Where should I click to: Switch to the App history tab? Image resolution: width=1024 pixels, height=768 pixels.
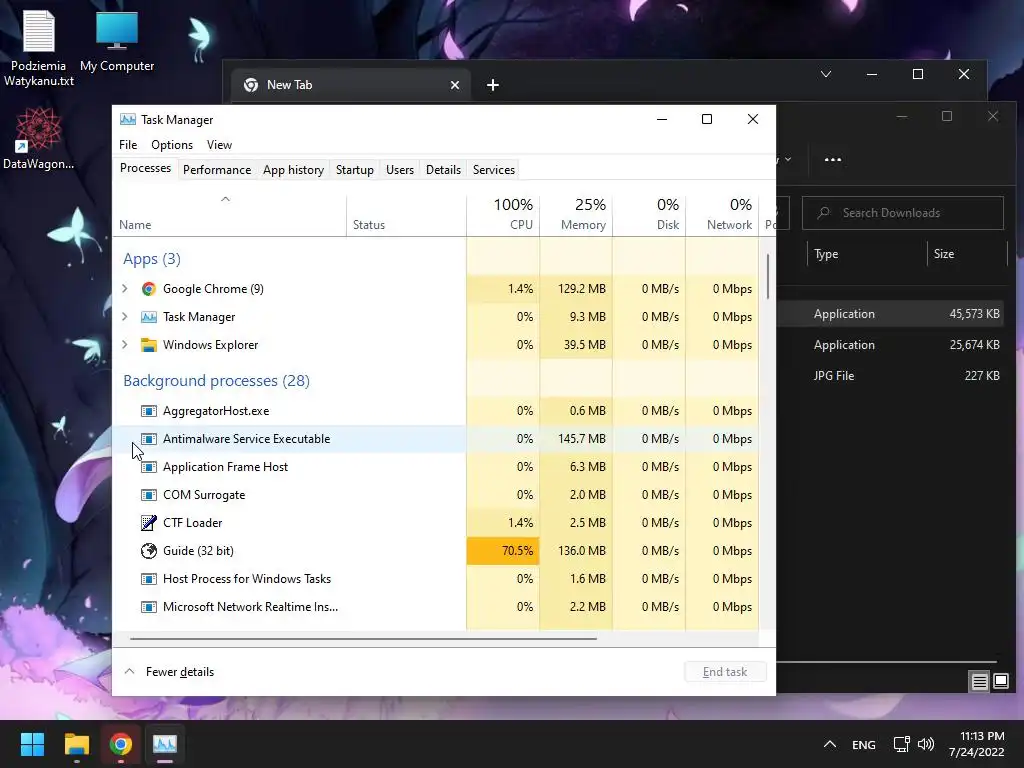[293, 170]
